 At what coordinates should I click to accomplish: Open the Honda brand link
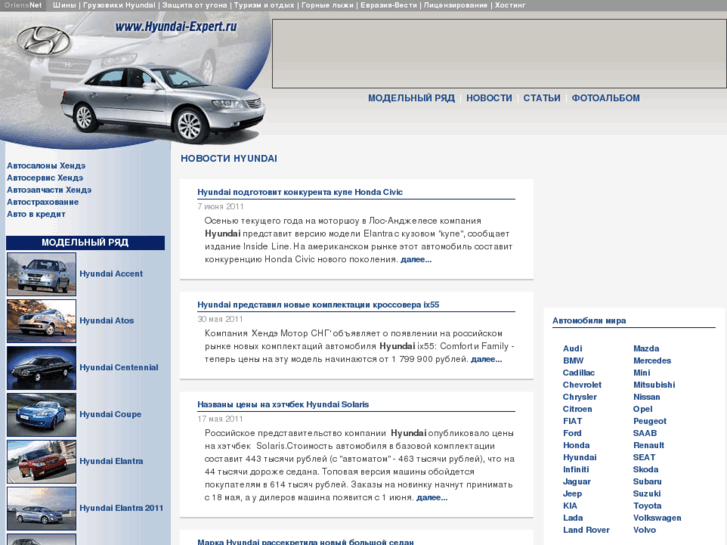[x=576, y=445]
